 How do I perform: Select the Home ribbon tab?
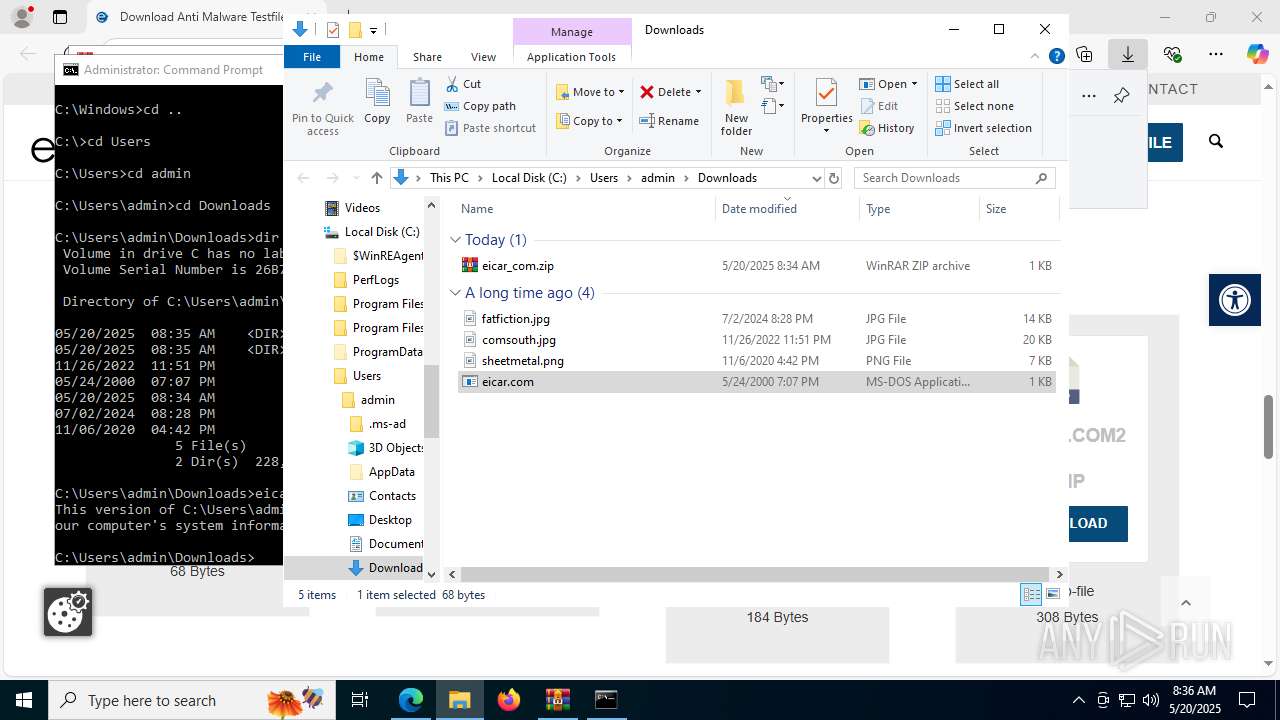tap(369, 57)
